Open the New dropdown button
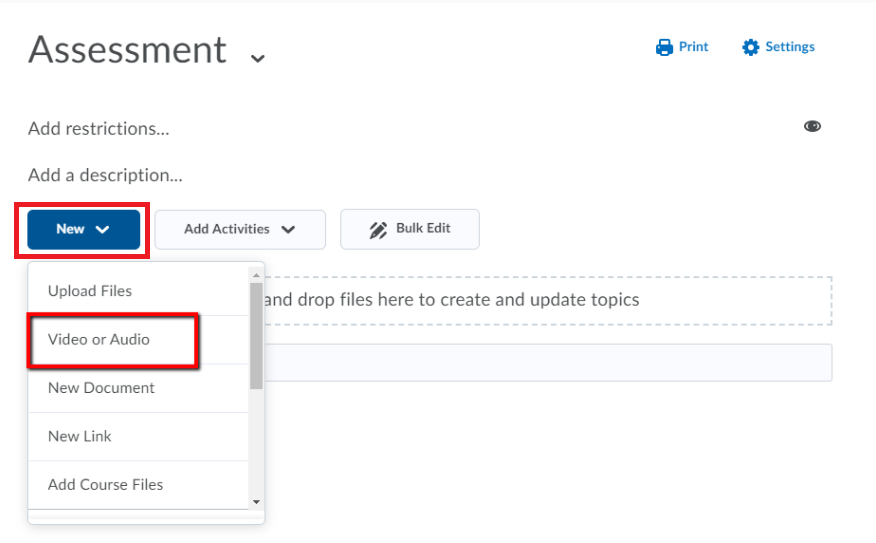Viewport: 876px width, 543px height. (x=83, y=230)
